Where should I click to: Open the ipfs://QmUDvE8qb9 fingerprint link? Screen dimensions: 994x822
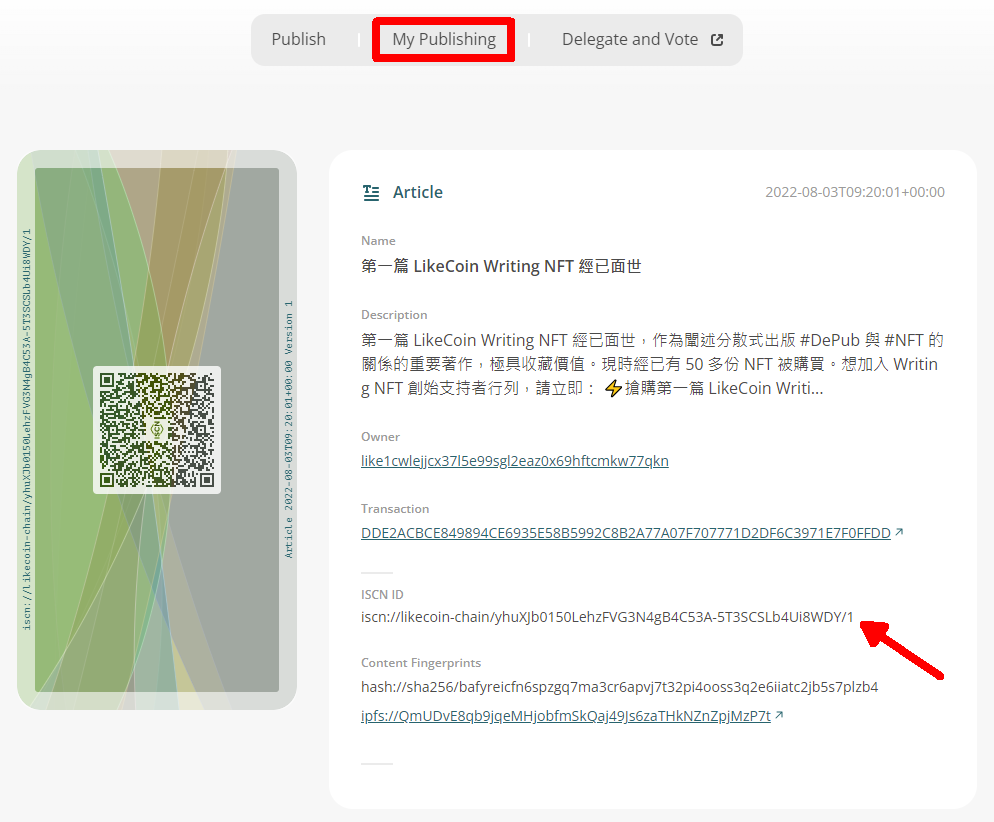tap(565, 716)
